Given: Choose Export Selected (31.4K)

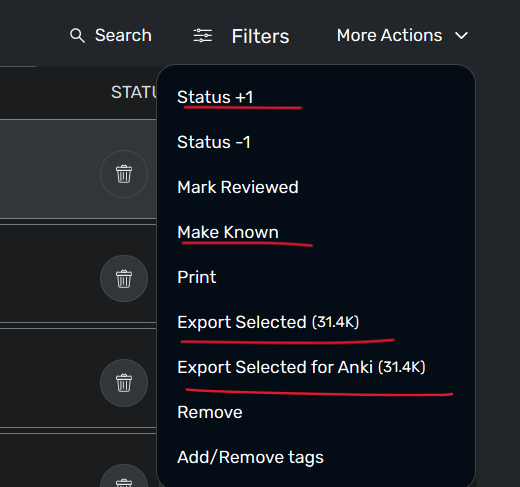Looking at the screenshot, I should [x=268, y=322].
